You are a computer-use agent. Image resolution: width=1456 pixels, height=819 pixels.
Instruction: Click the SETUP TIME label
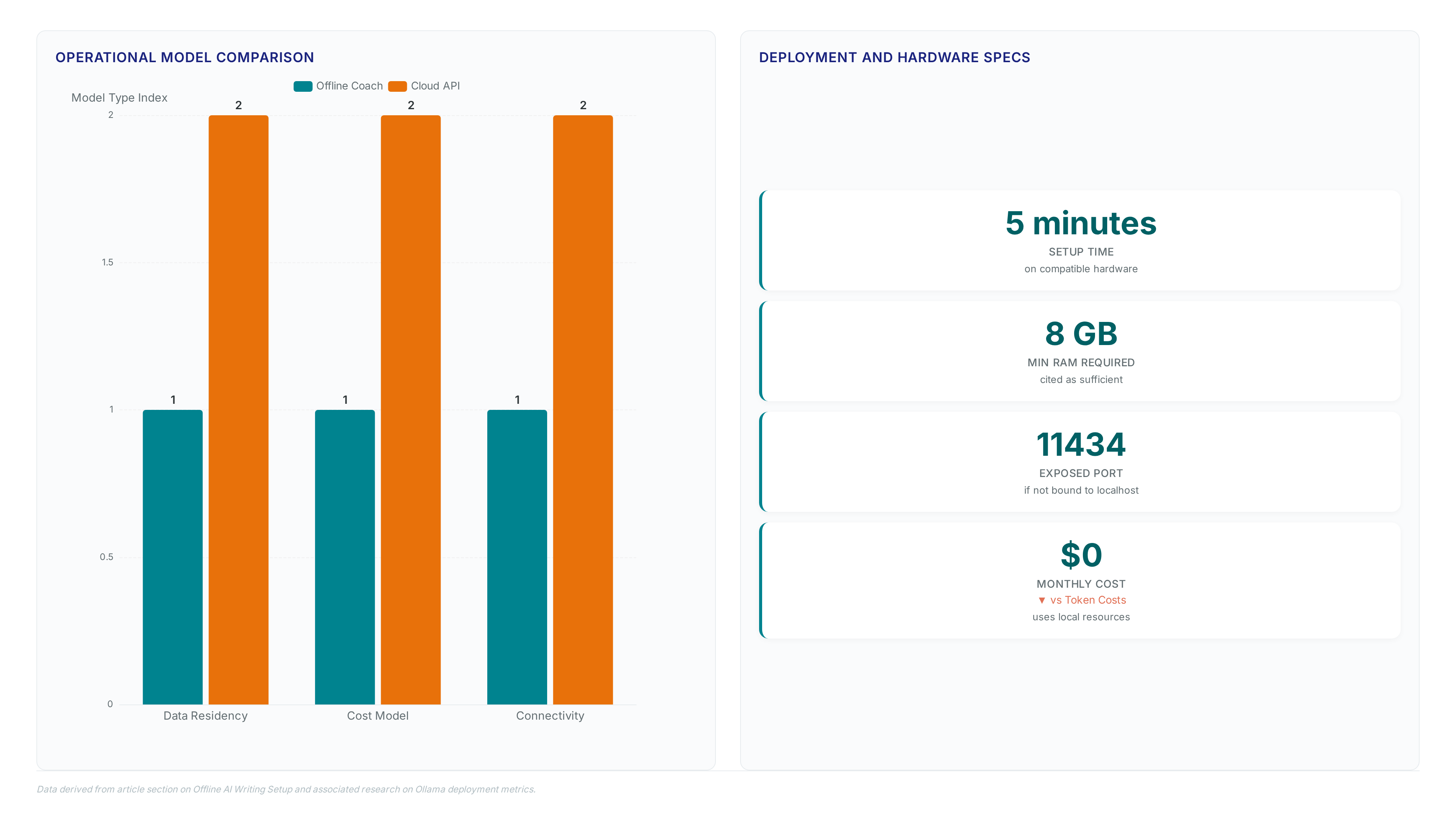tap(1081, 252)
